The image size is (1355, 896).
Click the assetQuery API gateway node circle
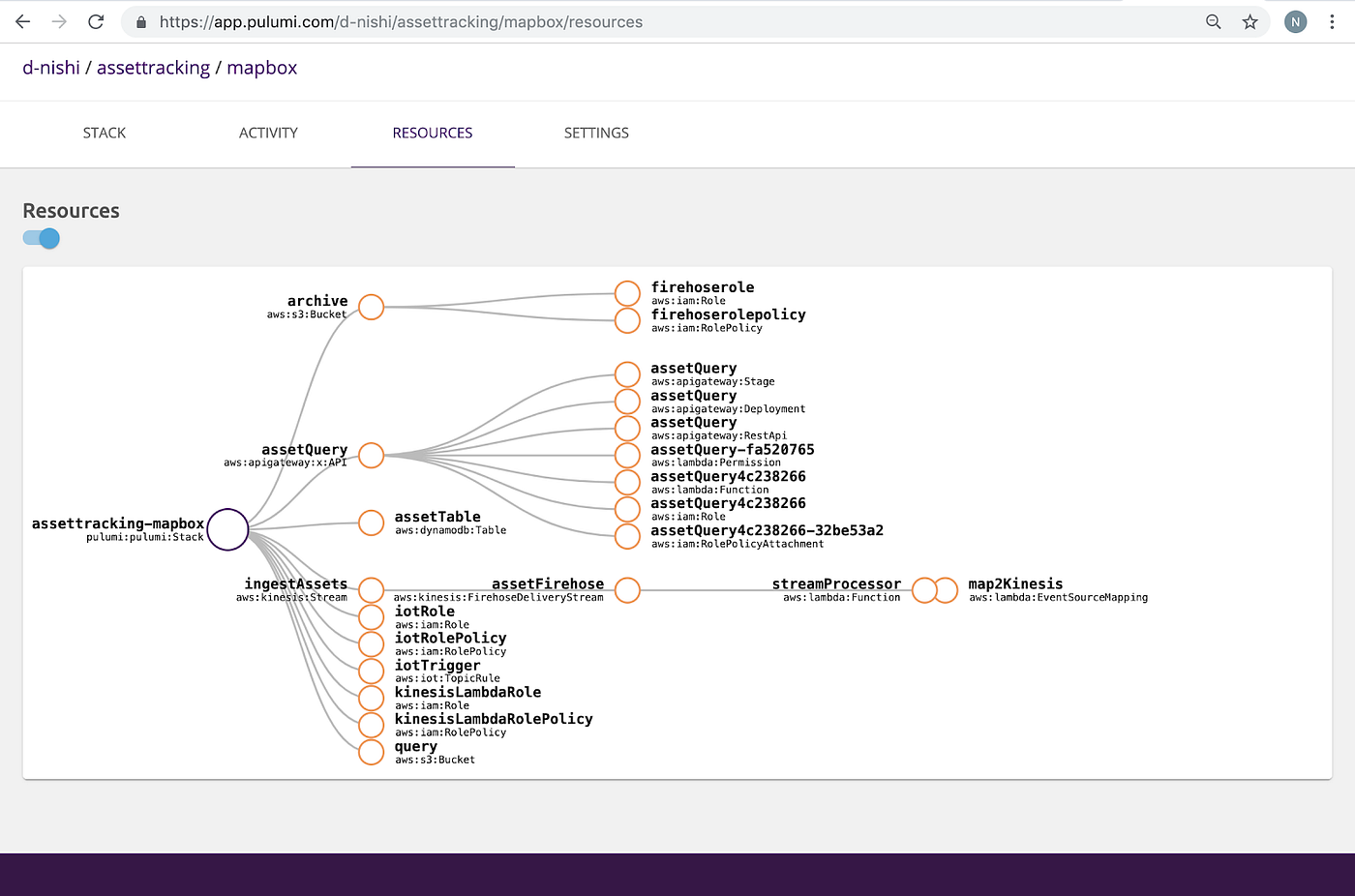371,455
